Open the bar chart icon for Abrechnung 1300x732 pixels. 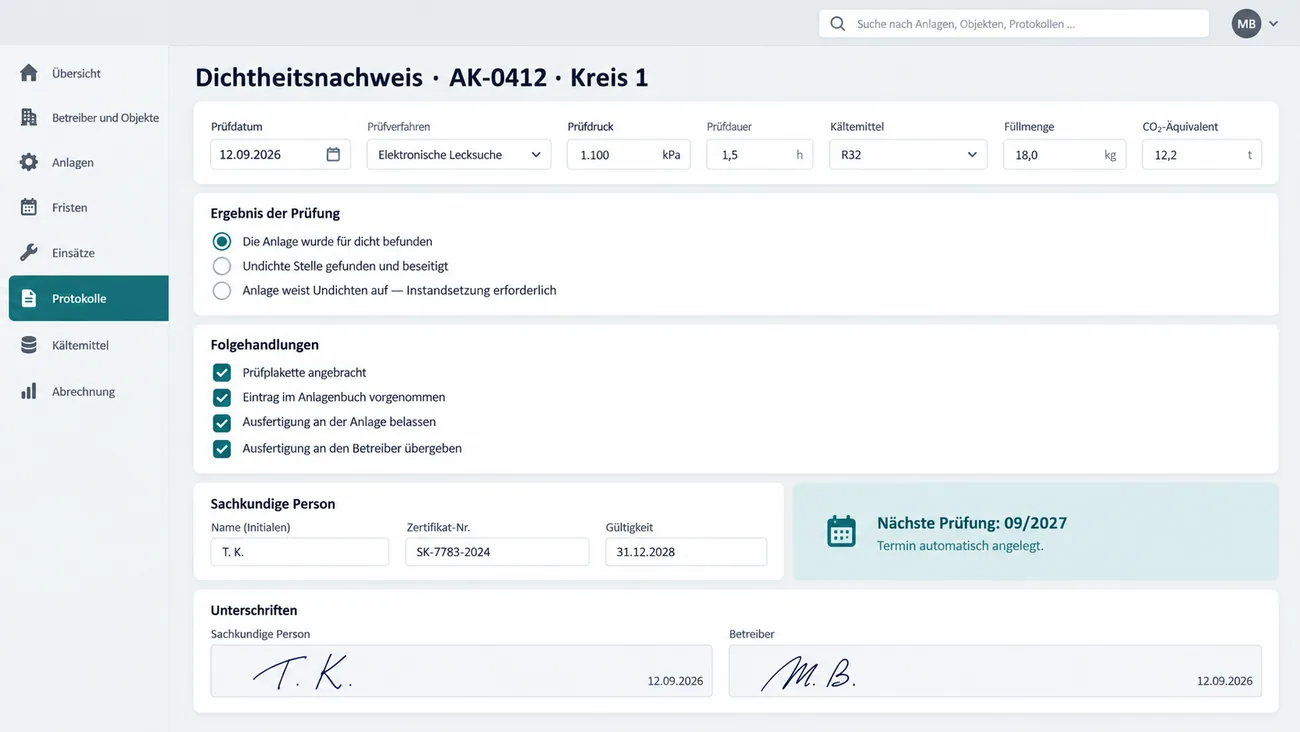point(29,391)
